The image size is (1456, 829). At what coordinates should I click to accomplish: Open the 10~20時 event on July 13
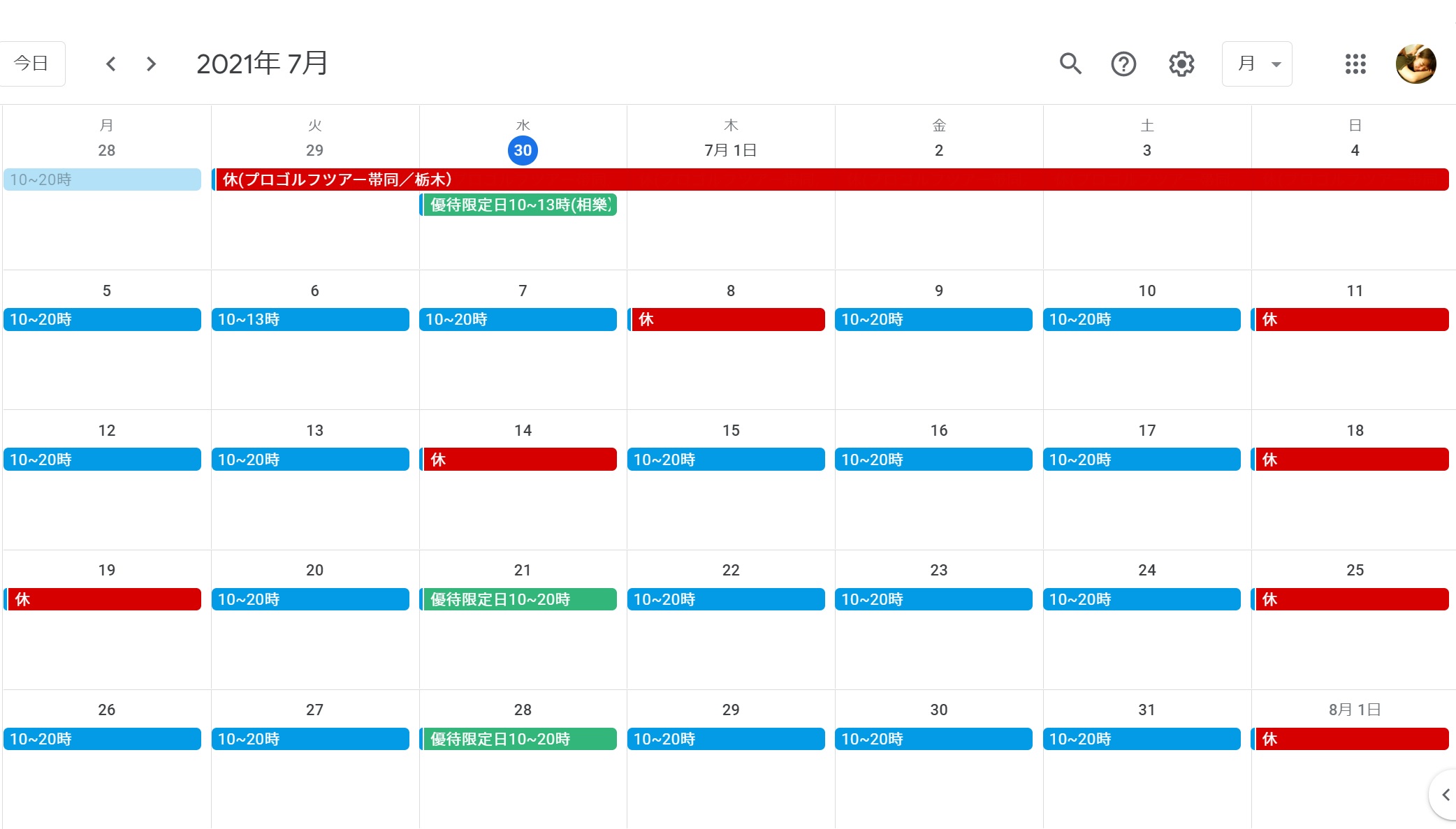coord(310,460)
